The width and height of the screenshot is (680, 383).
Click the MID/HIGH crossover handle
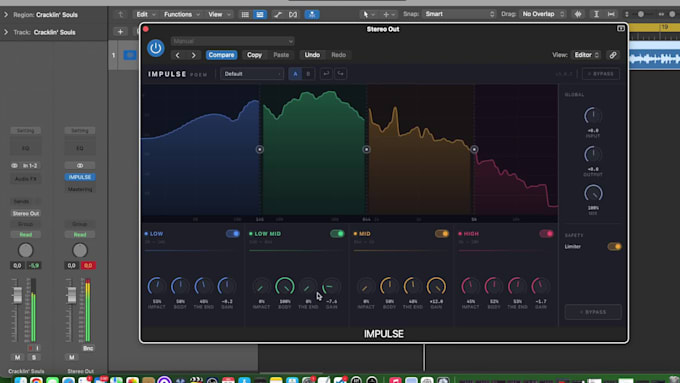click(x=474, y=149)
